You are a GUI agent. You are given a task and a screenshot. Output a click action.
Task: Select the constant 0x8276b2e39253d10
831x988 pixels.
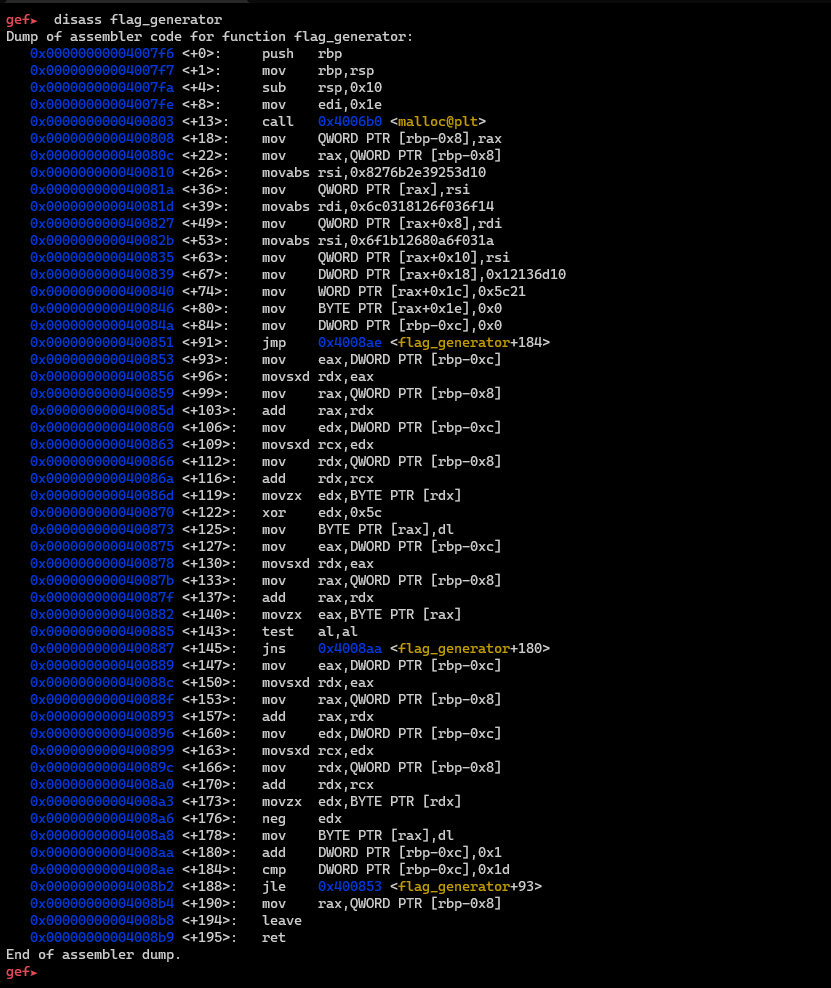(418, 173)
